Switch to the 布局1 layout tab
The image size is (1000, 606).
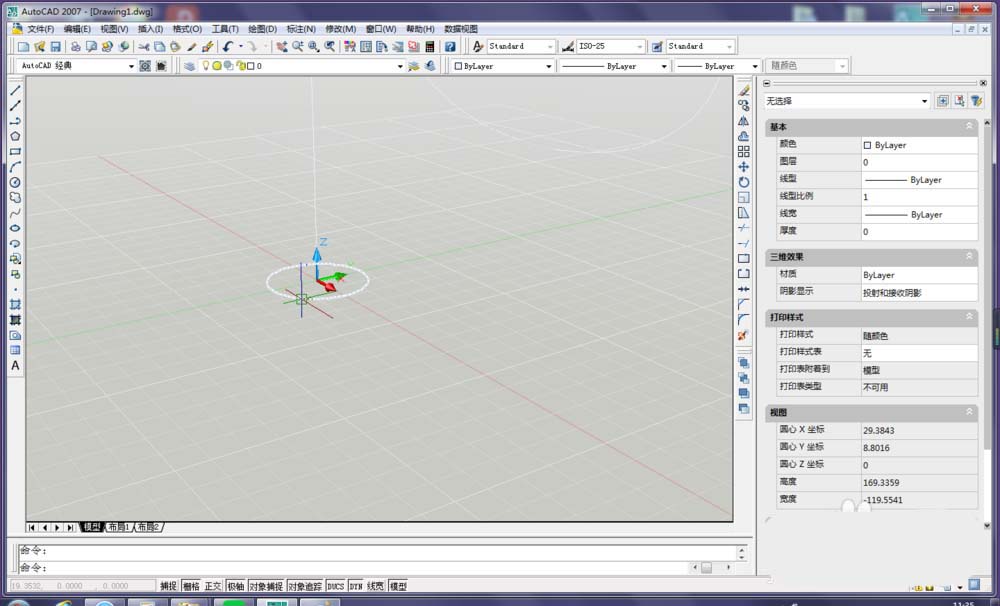[119, 527]
